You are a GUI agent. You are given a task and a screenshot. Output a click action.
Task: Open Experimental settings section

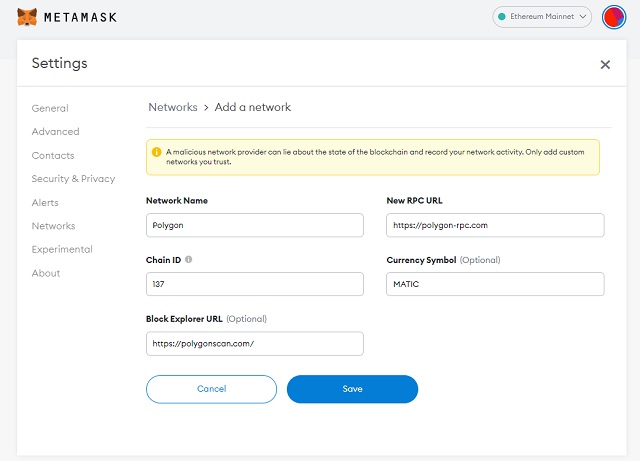tap(62, 249)
